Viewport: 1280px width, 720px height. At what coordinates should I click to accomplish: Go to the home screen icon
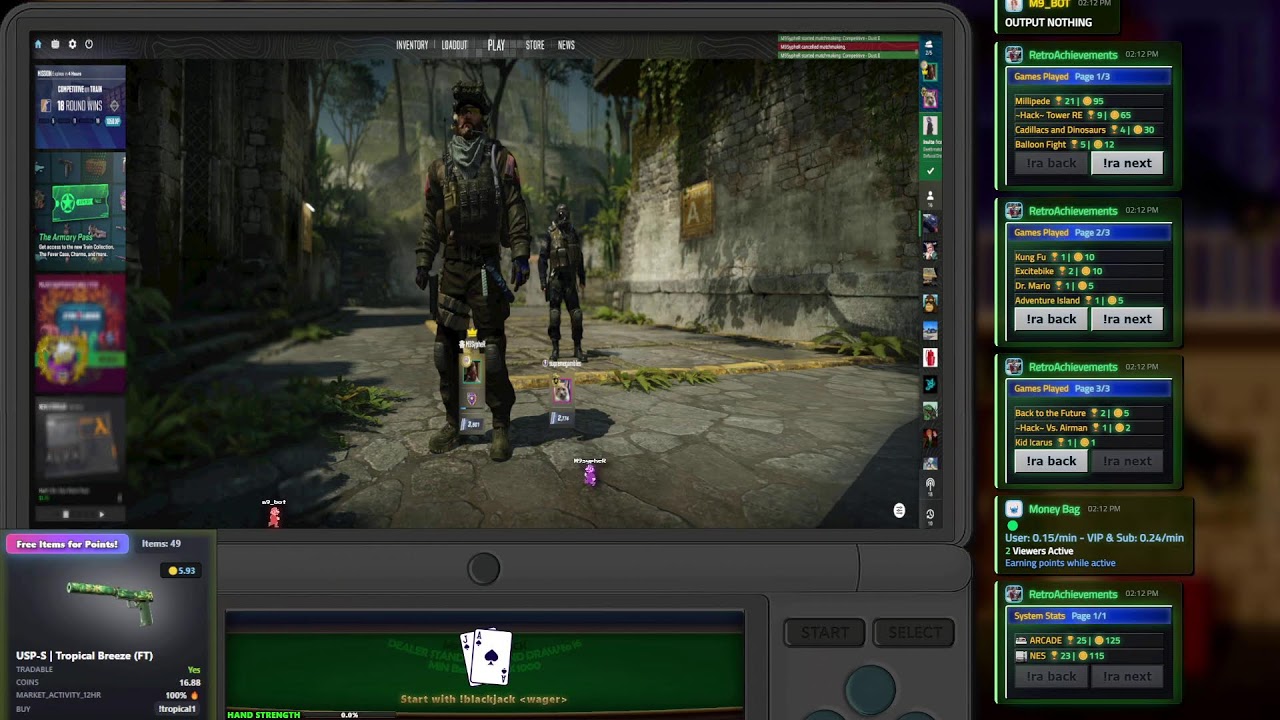coord(38,44)
